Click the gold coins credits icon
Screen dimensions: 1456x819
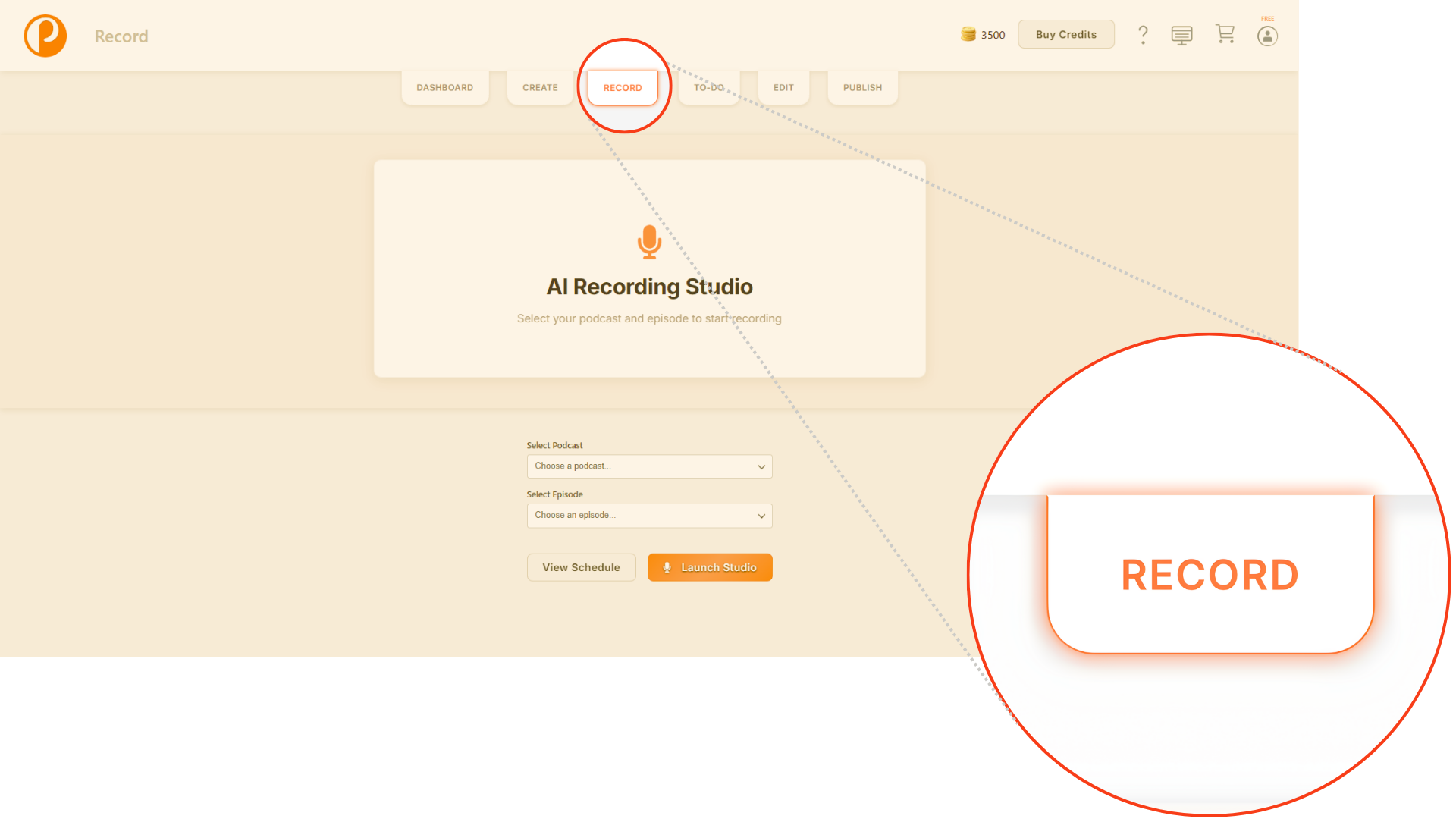point(968,34)
